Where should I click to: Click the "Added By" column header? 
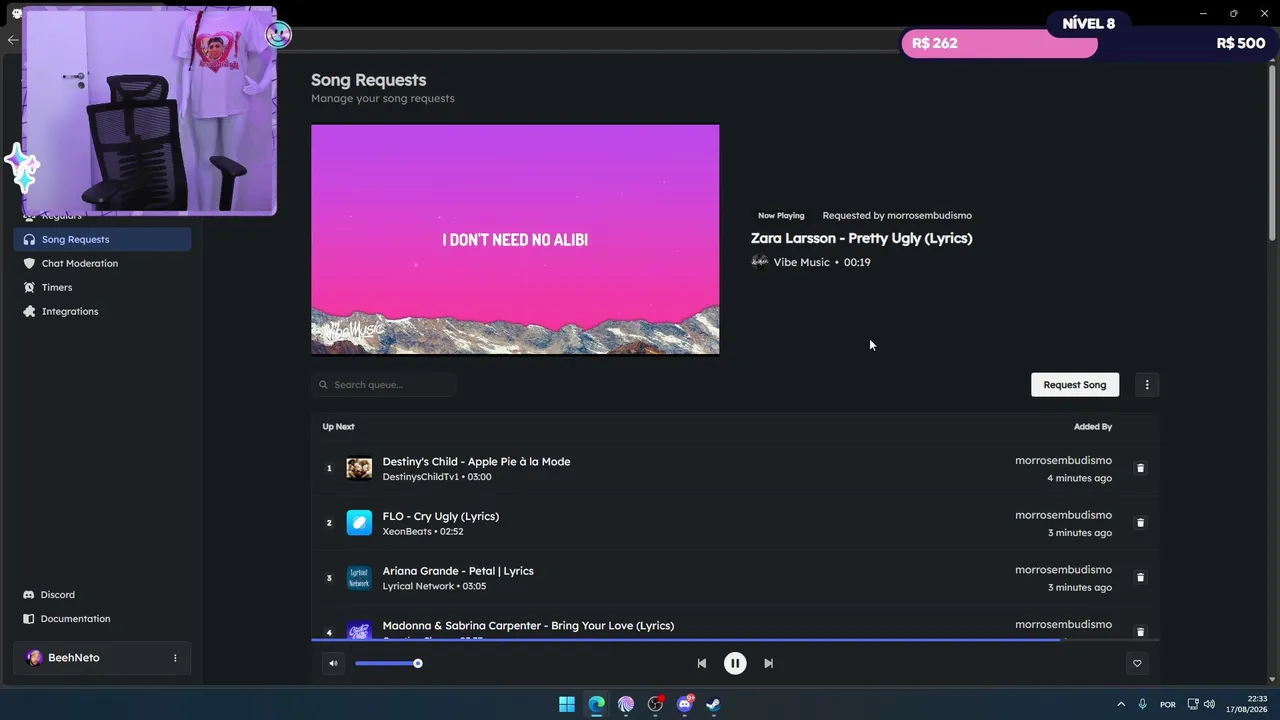[1093, 427]
